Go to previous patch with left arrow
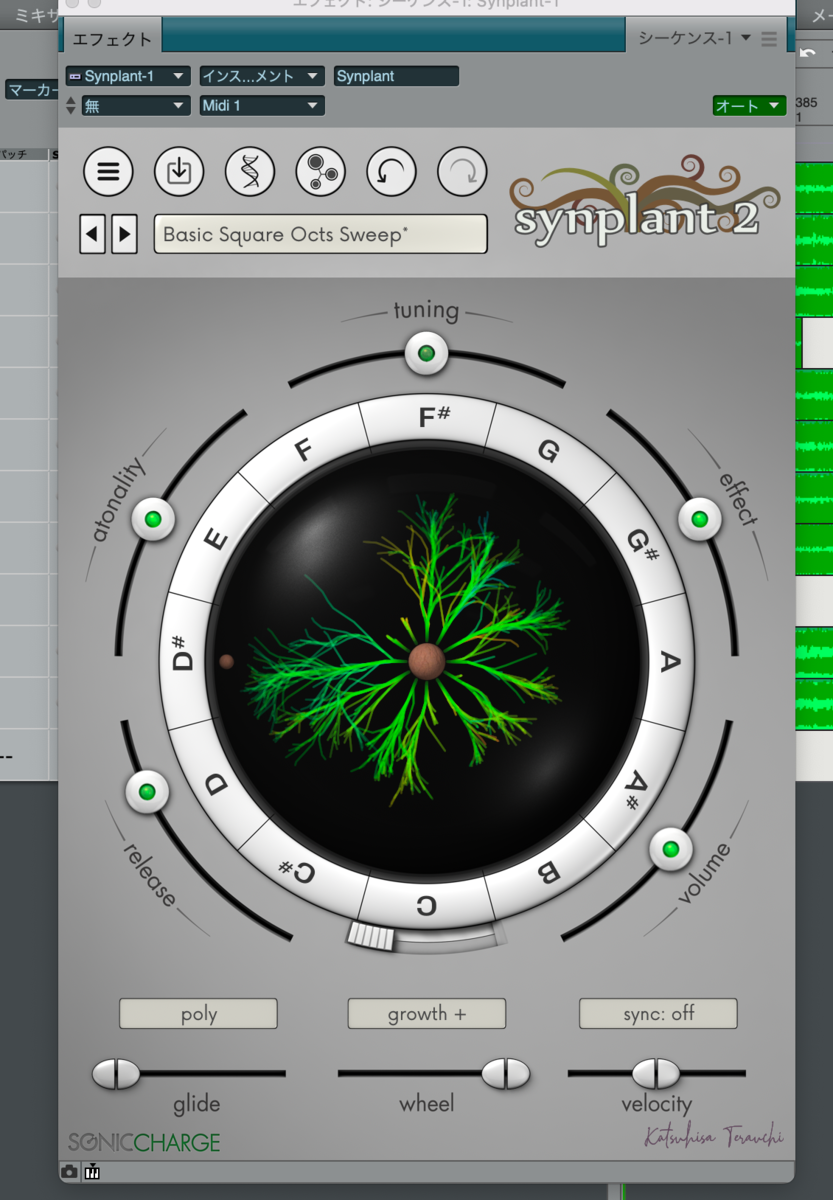This screenshot has width=833, height=1200. (x=93, y=235)
